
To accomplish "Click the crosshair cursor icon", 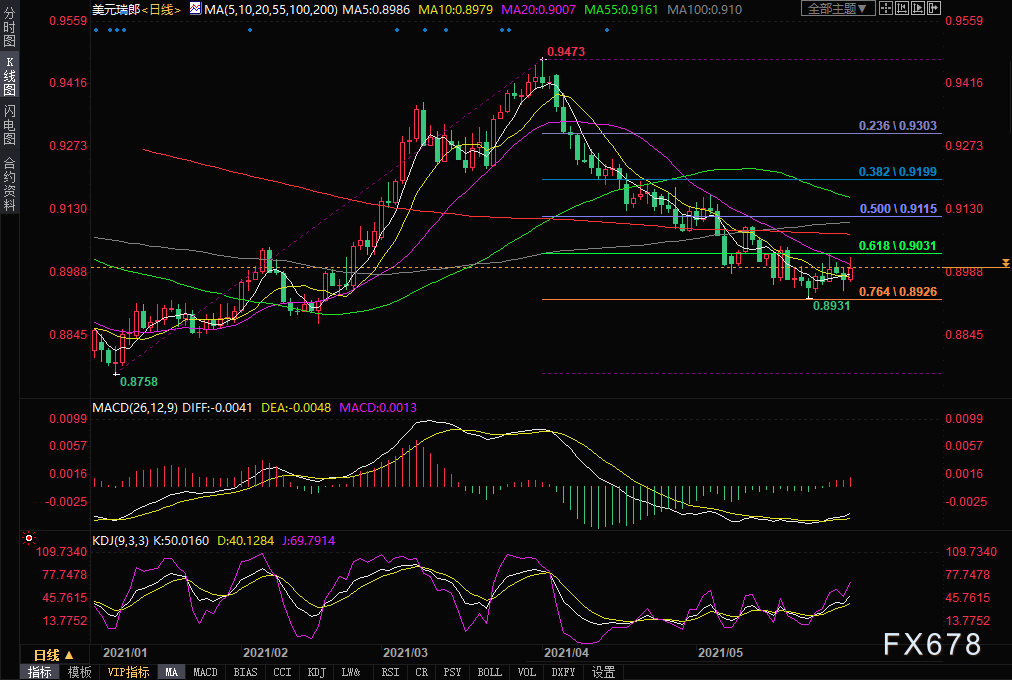I will click(x=886, y=8).
